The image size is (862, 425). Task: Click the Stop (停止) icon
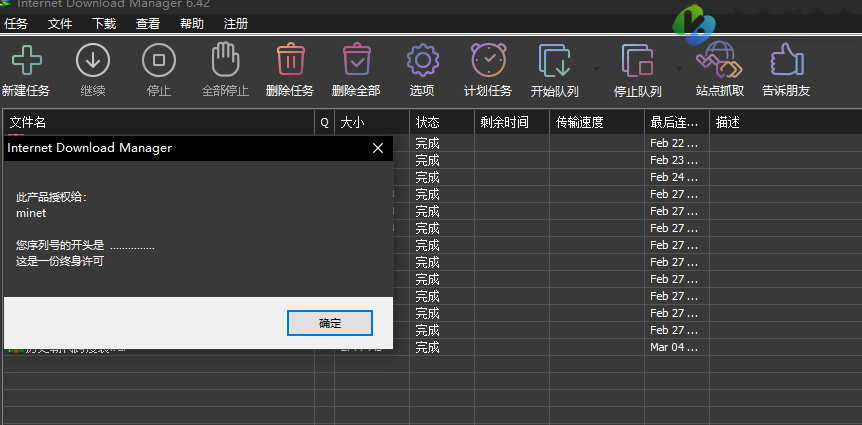158,61
